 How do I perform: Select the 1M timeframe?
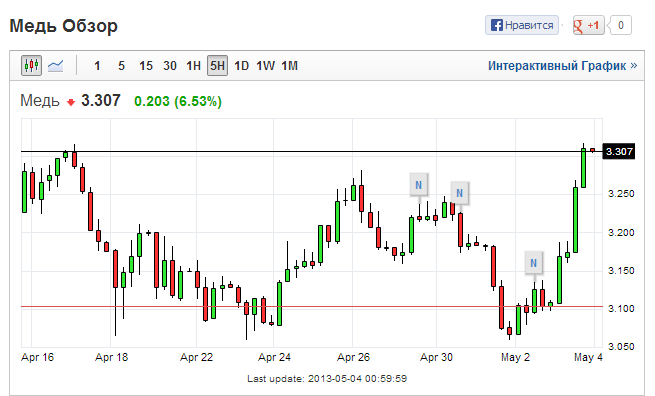point(289,66)
